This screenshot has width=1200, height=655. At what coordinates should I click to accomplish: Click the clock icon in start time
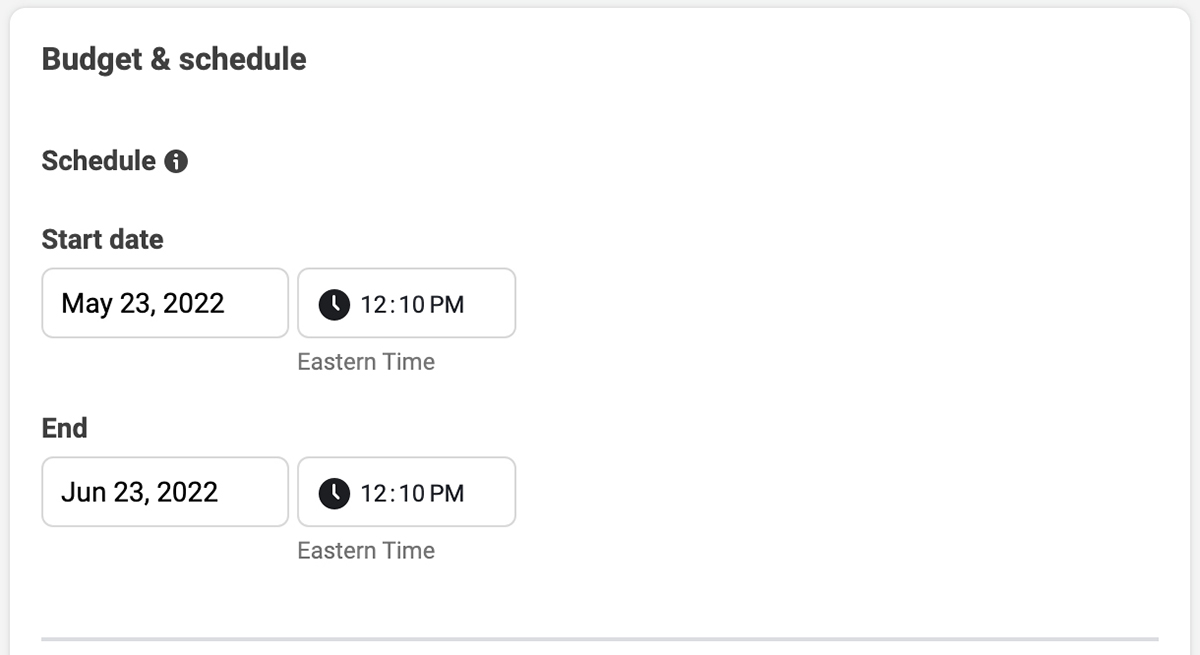(x=334, y=304)
